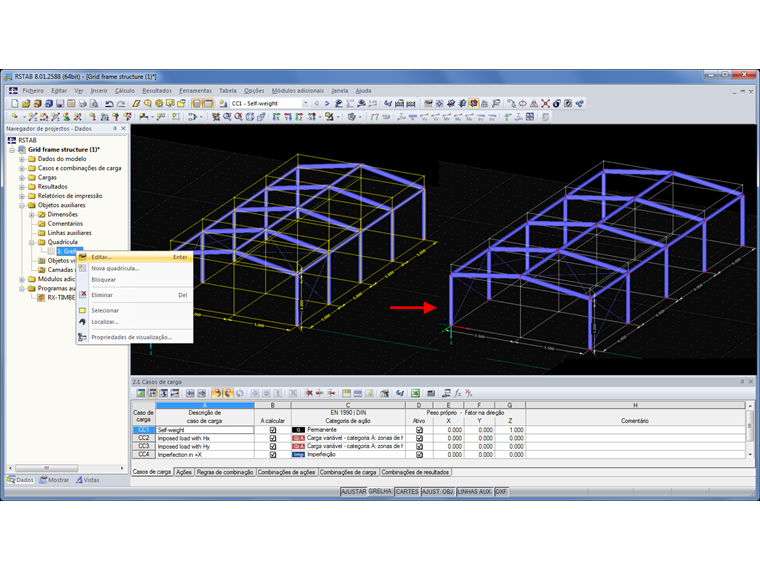Click the New file icon
This screenshot has width=760, height=570.
pos(15,103)
